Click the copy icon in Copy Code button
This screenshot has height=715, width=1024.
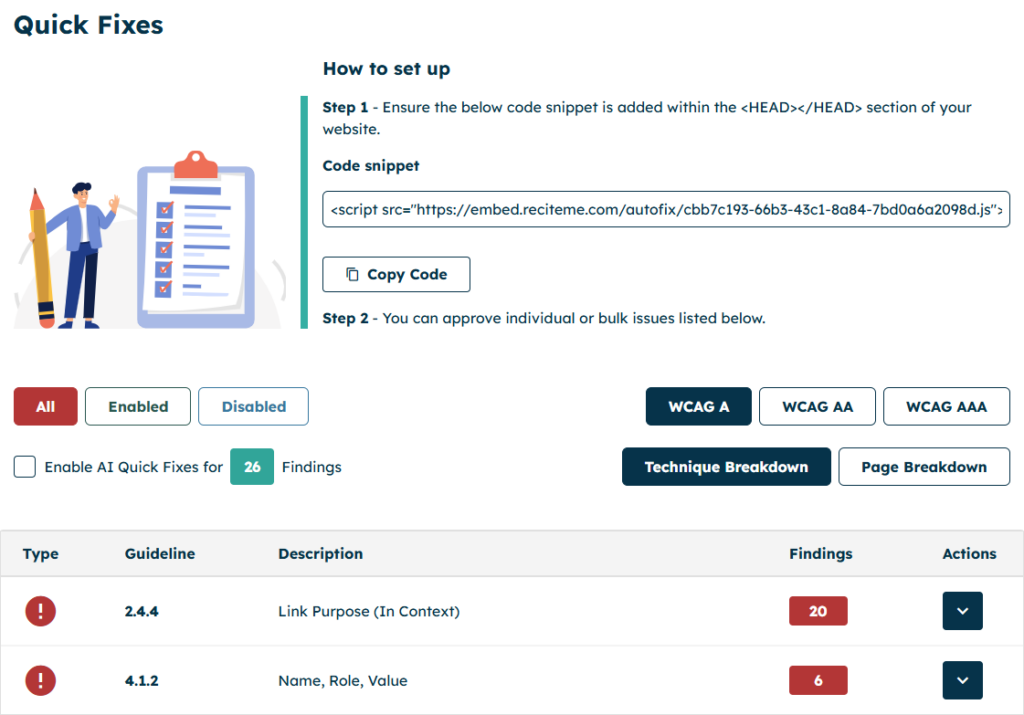tap(352, 274)
